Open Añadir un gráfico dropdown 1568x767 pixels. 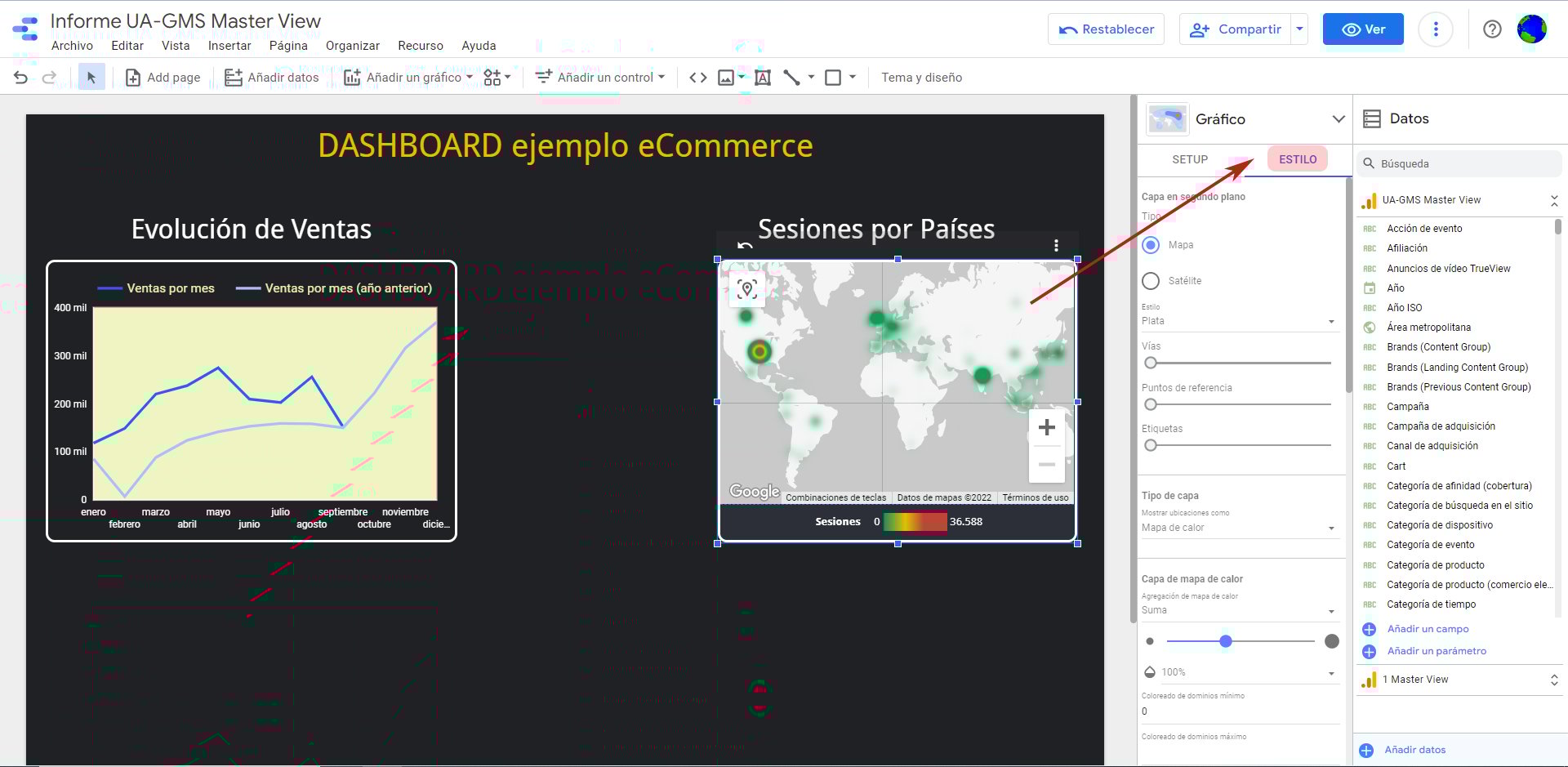coord(408,78)
